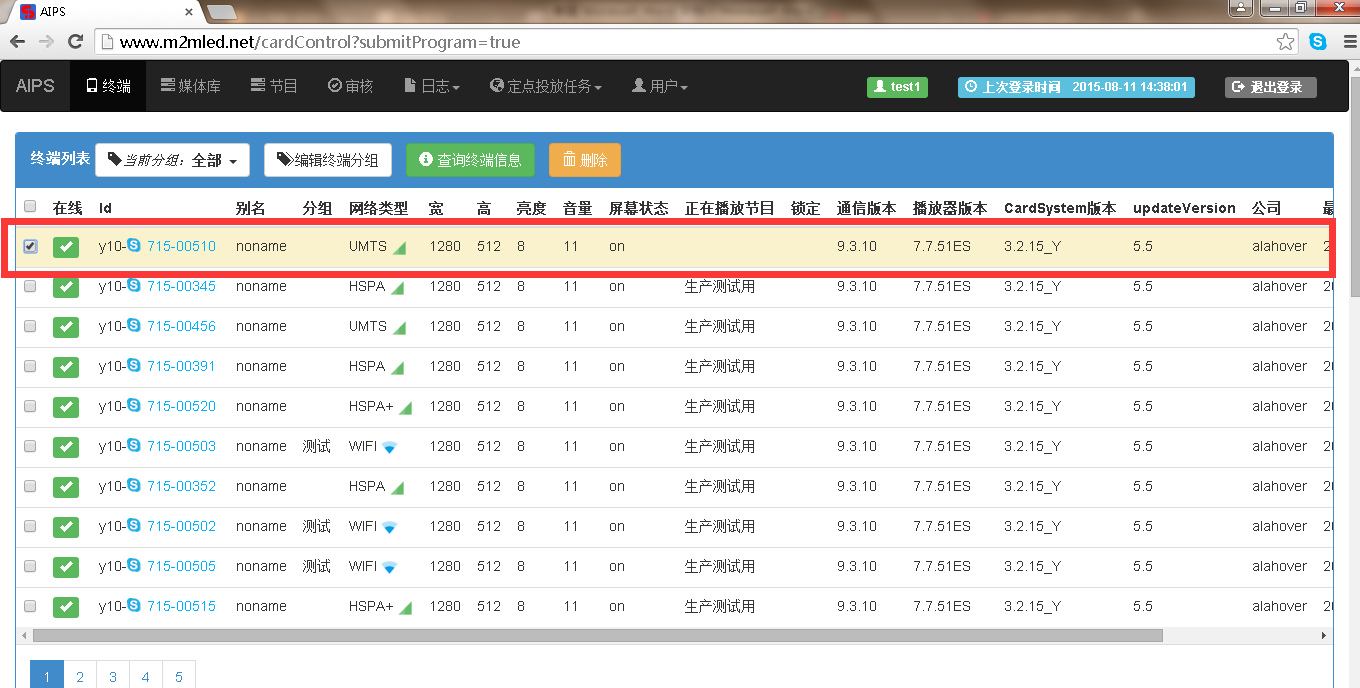Viewport: 1360px width, 688px height.
Task: Click the orange 删除 button
Action: [585, 160]
